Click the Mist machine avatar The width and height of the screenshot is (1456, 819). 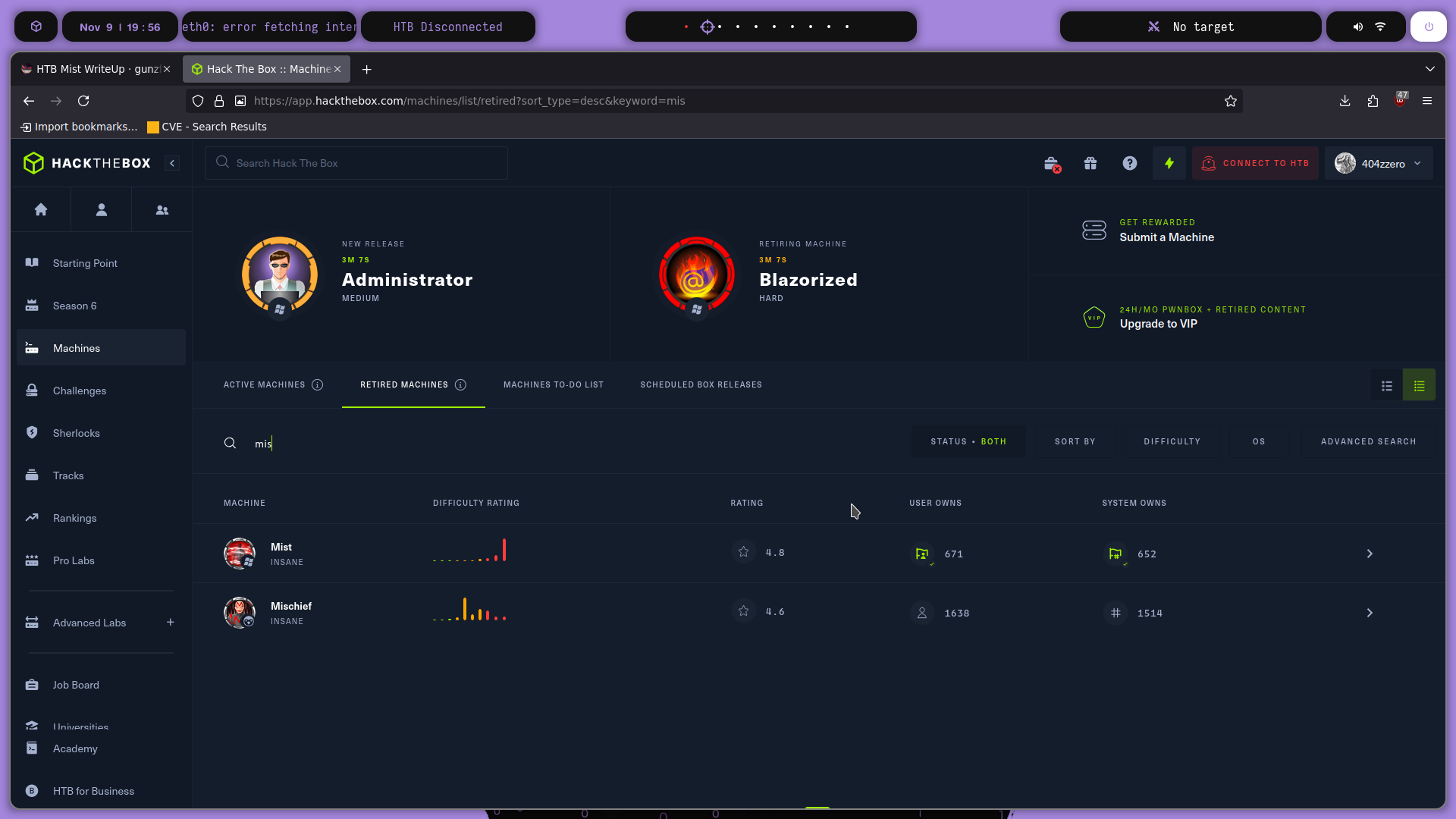(x=240, y=554)
